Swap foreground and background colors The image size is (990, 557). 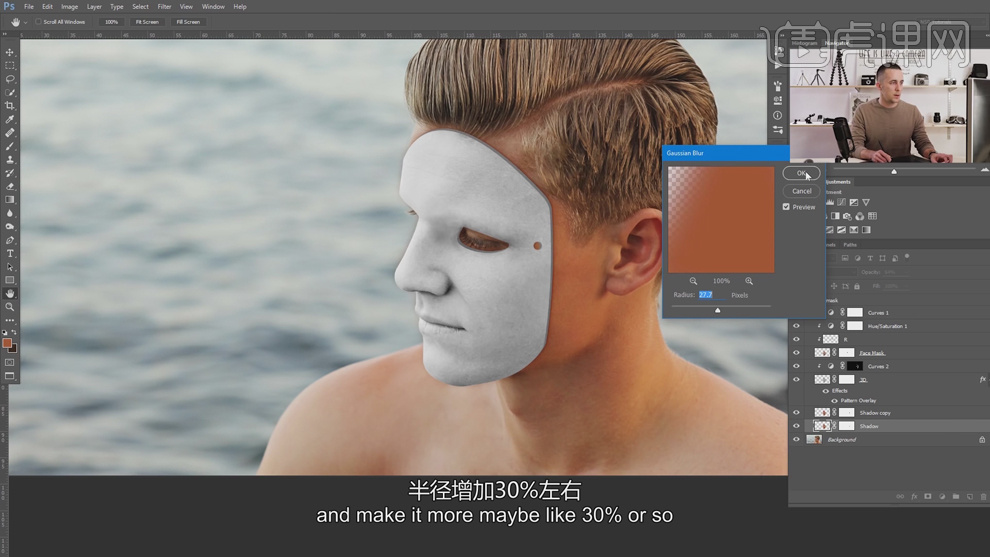click(x=14, y=333)
